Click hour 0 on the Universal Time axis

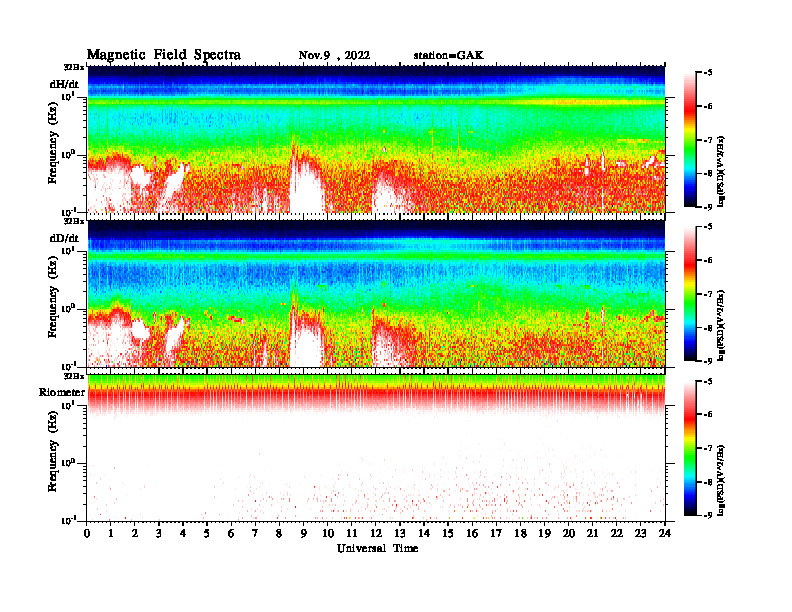[x=87, y=533]
